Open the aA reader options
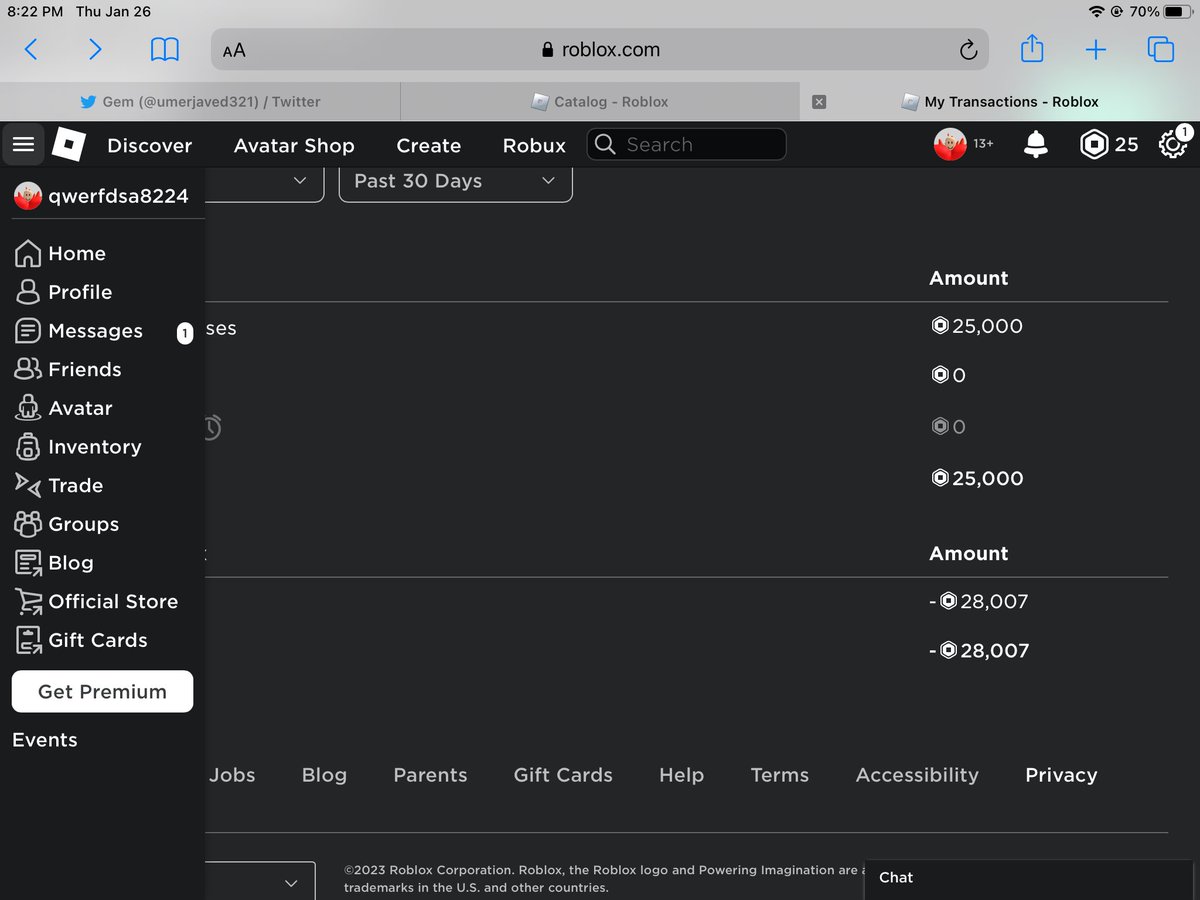 [234, 50]
